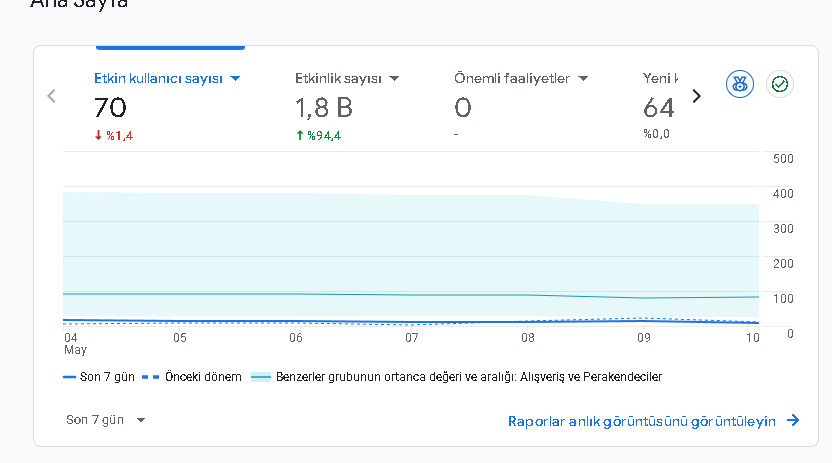Click the 64 new users value
The height and width of the screenshot is (463, 832).
[658, 108]
